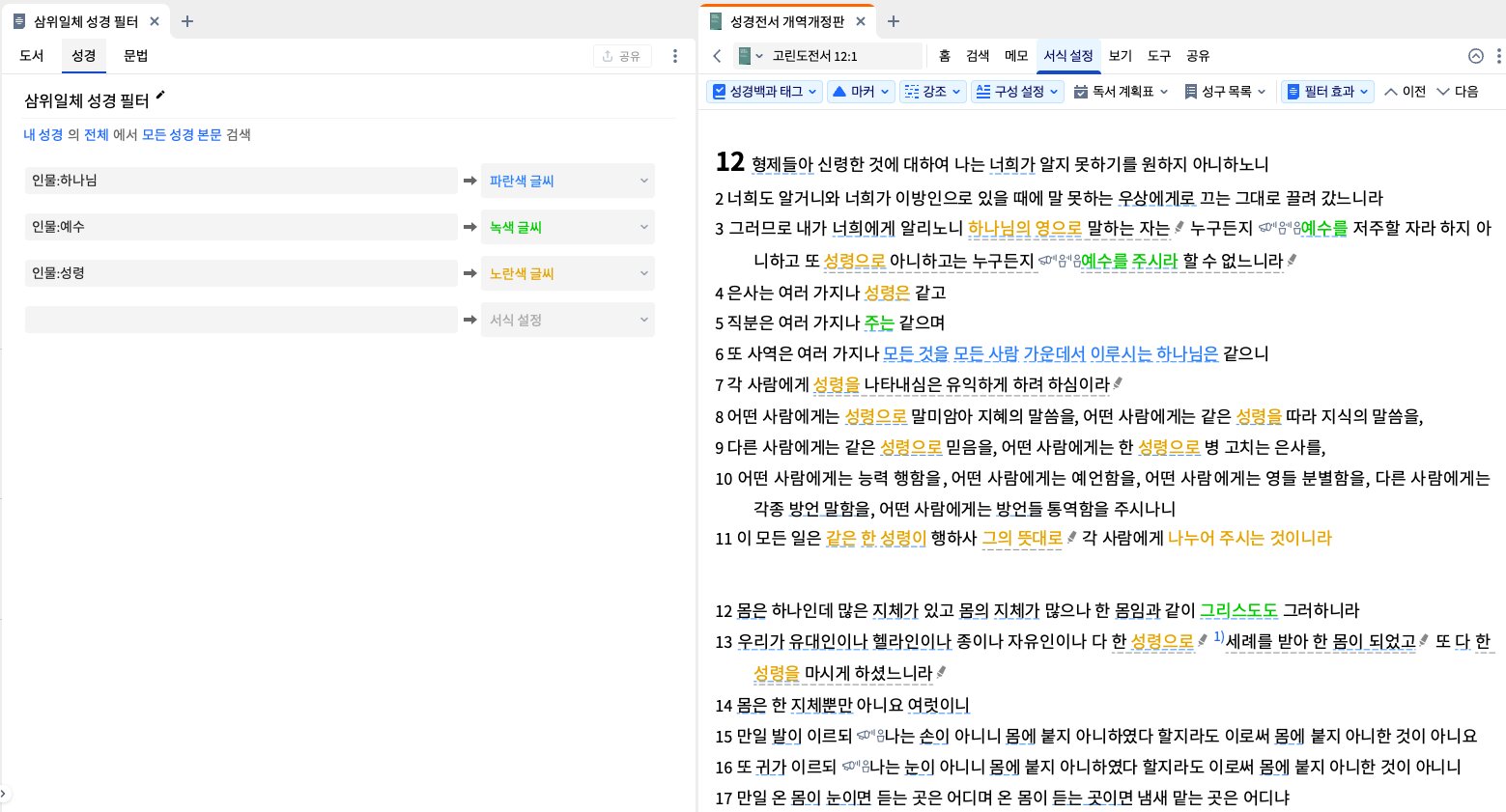Image resolution: width=1506 pixels, height=812 pixels.
Task: Close the 삼위일체 성경 필터 tab
Action: point(155,21)
